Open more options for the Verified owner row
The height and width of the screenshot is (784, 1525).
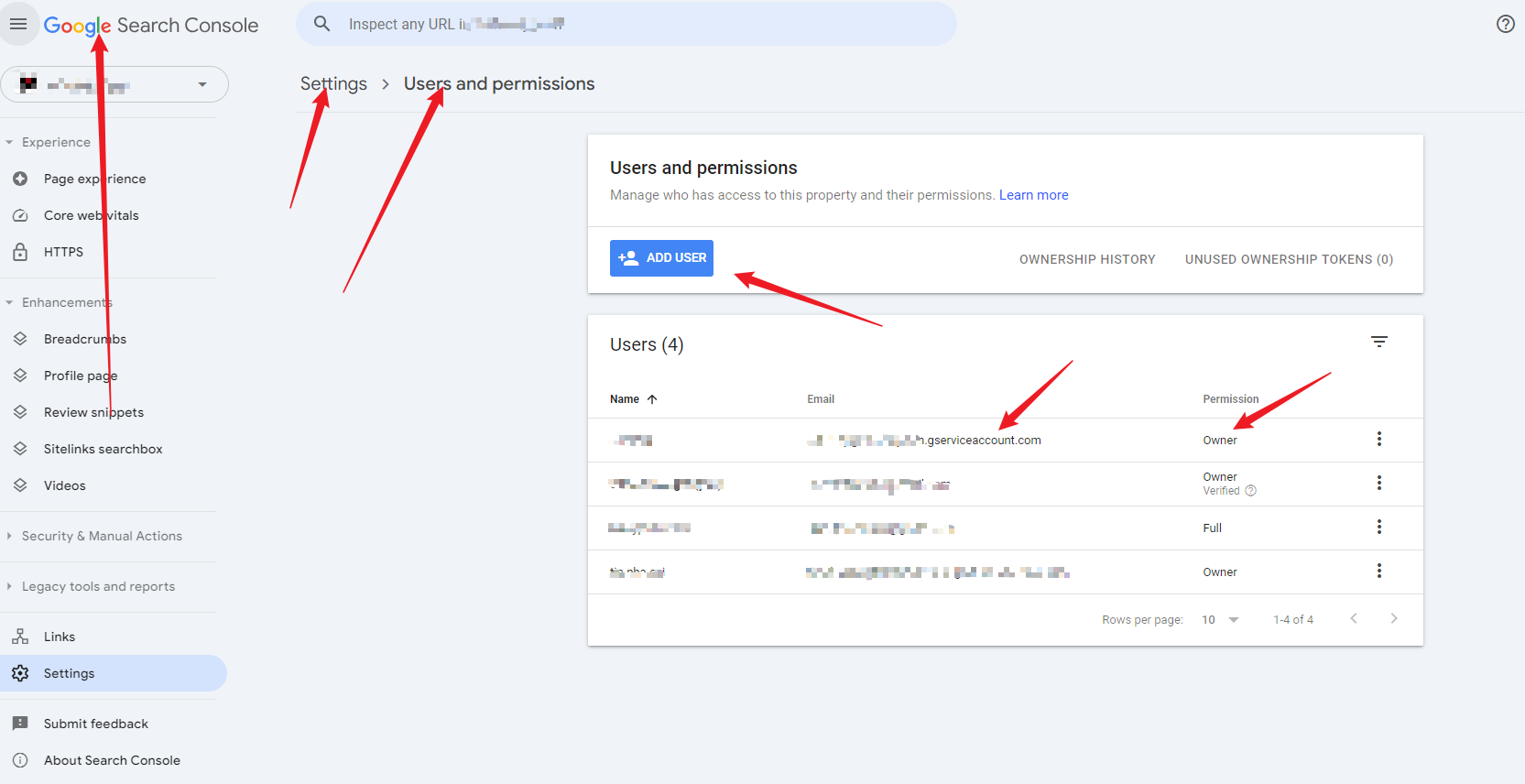pyautogui.click(x=1379, y=483)
